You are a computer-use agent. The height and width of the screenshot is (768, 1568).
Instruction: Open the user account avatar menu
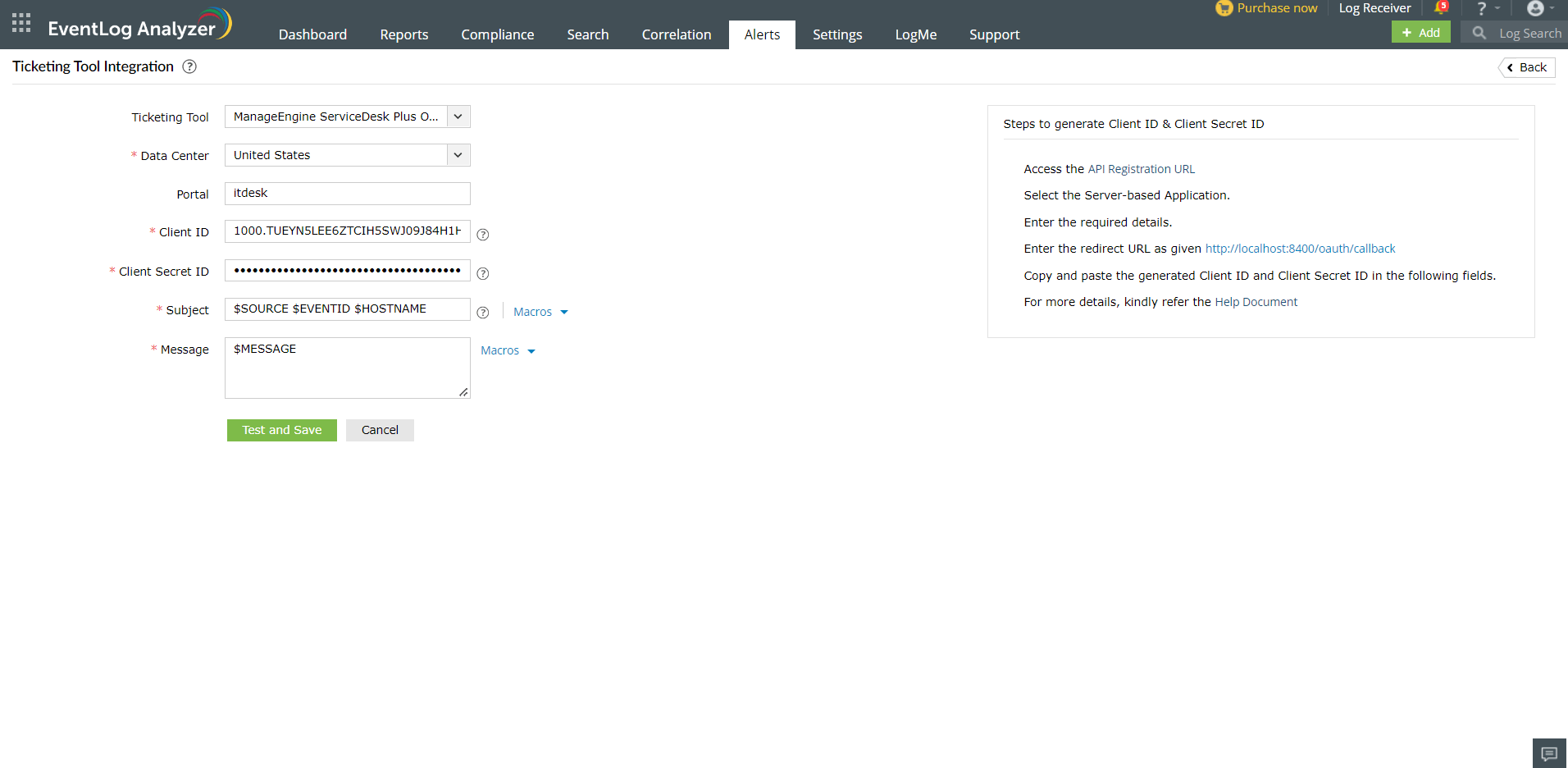(1535, 8)
